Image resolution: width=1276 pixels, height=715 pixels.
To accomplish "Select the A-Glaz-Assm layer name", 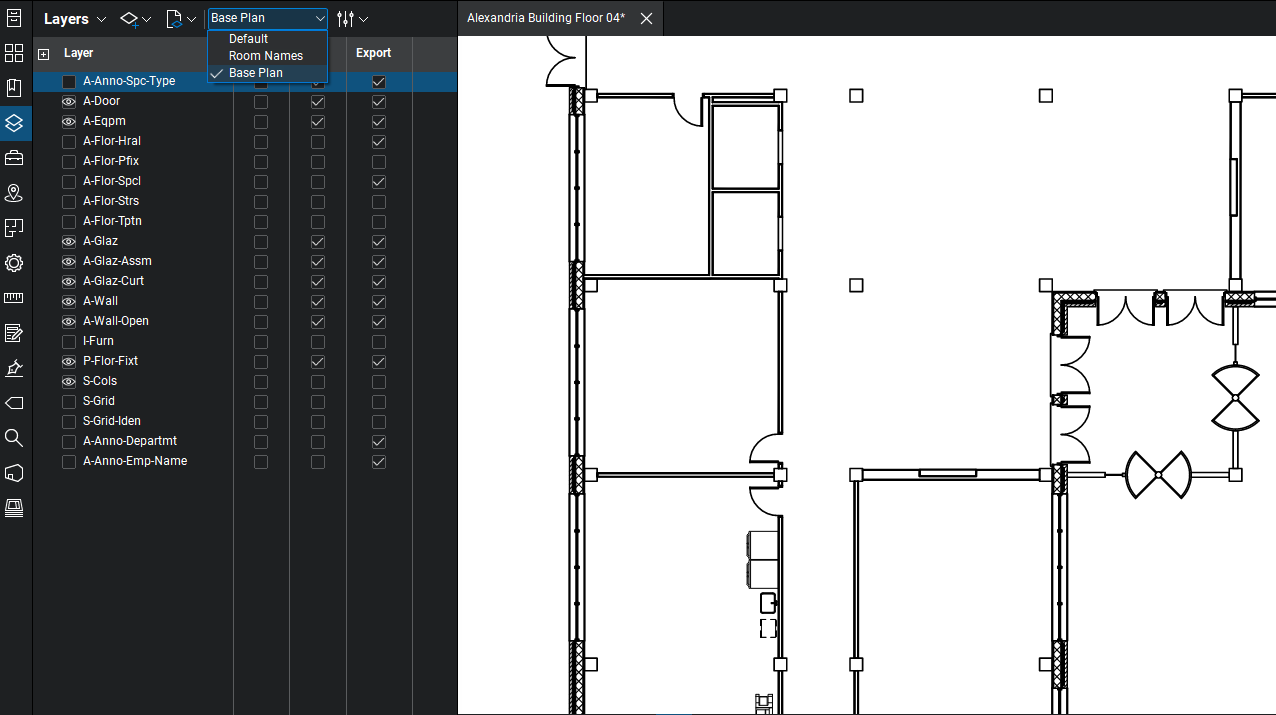I will pos(117,261).
